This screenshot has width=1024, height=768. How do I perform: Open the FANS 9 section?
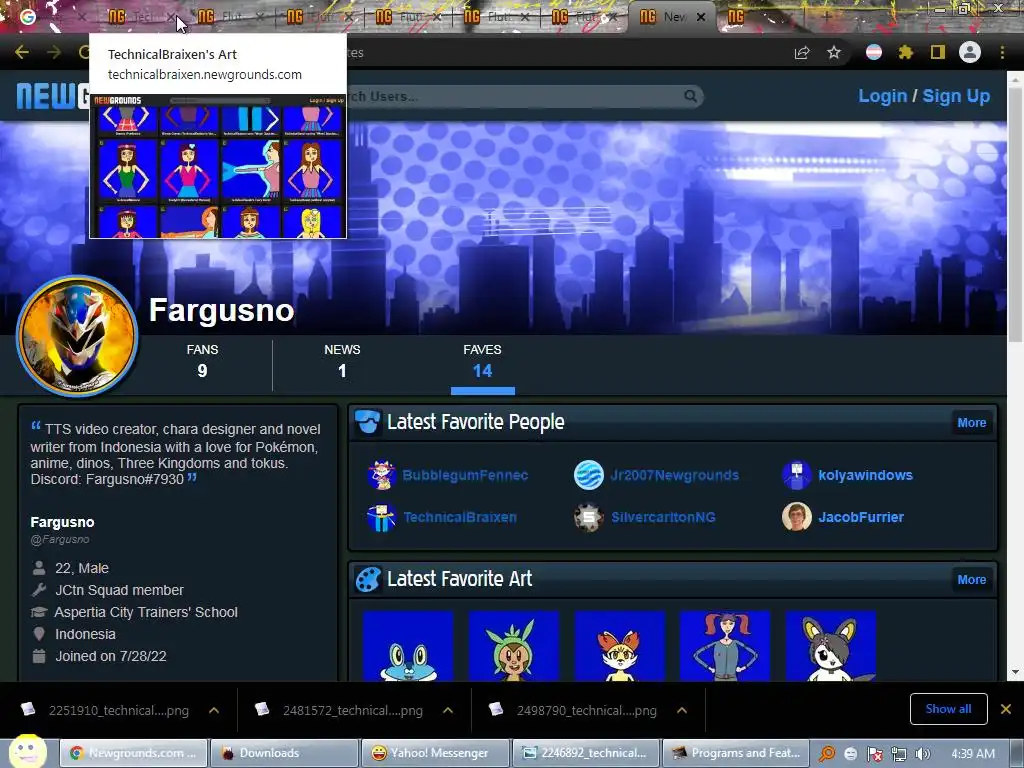(x=202, y=361)
